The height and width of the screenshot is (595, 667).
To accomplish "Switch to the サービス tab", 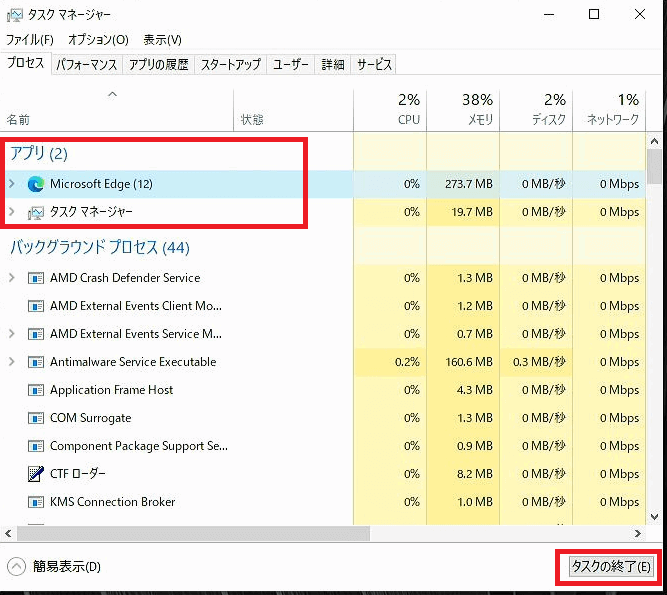I will point(374,65).
